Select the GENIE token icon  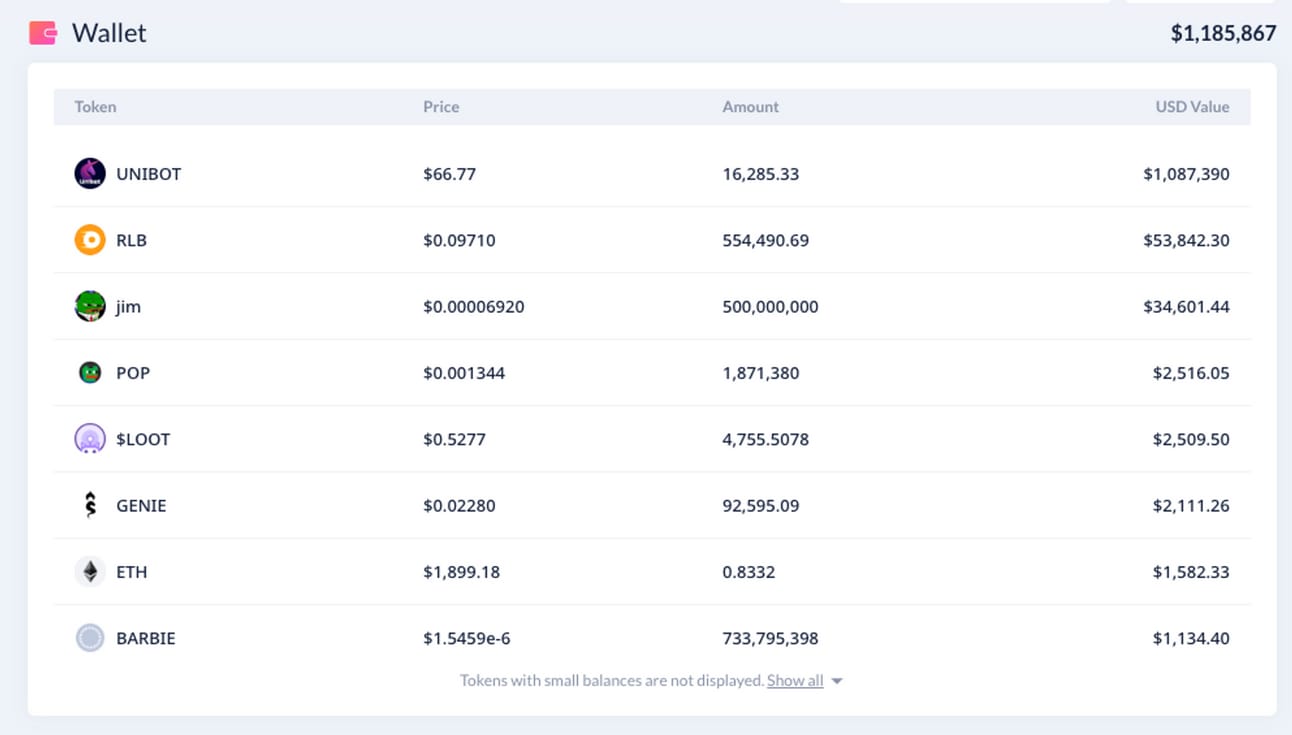point(90,505)
